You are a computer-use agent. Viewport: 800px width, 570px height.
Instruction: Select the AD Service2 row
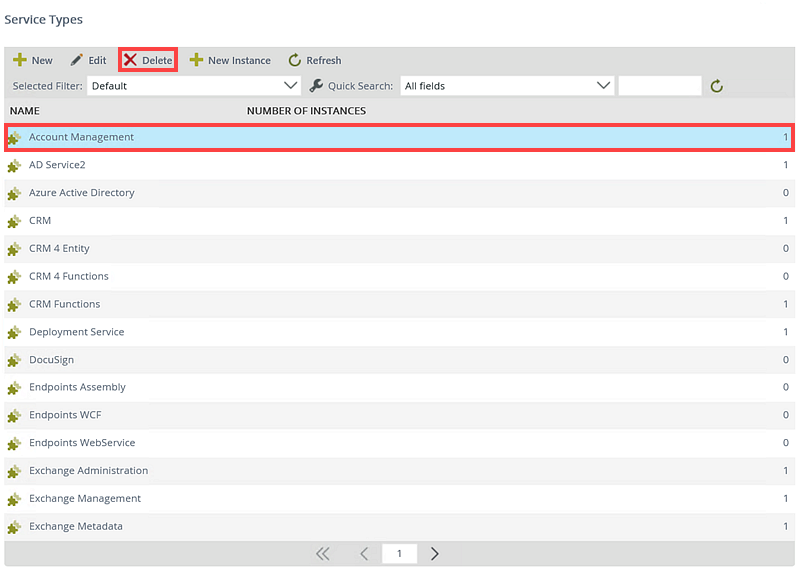point(399,165)
